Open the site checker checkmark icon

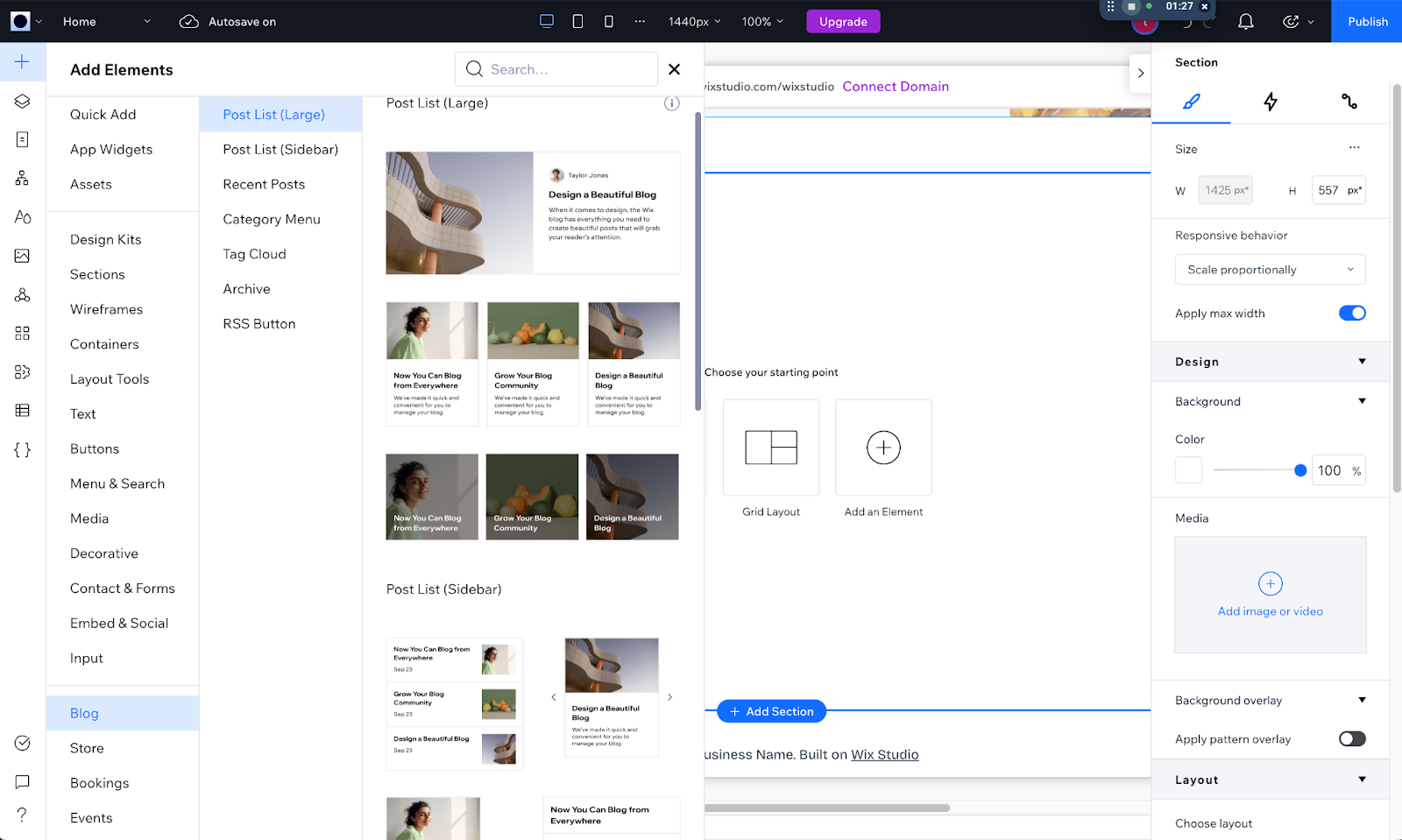click(x=22, y=743)
